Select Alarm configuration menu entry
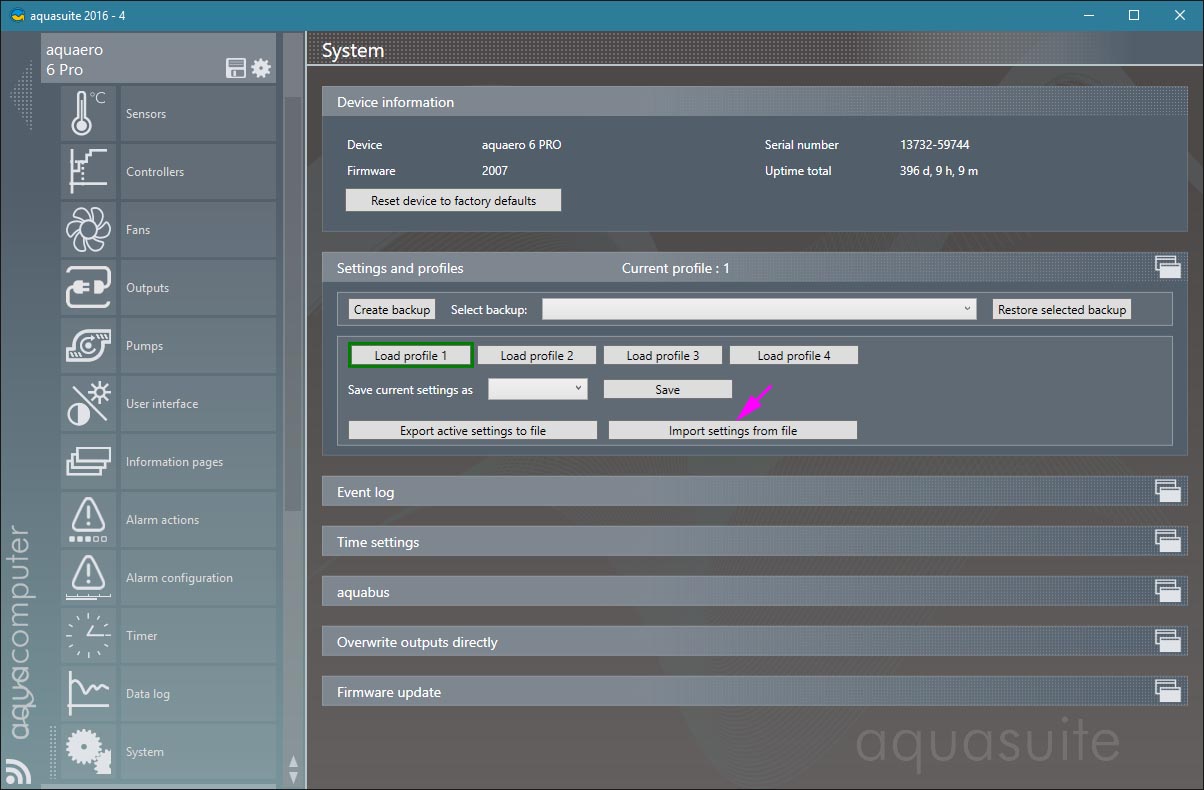This screenshot has width=1204, height=790. point(179,578)
